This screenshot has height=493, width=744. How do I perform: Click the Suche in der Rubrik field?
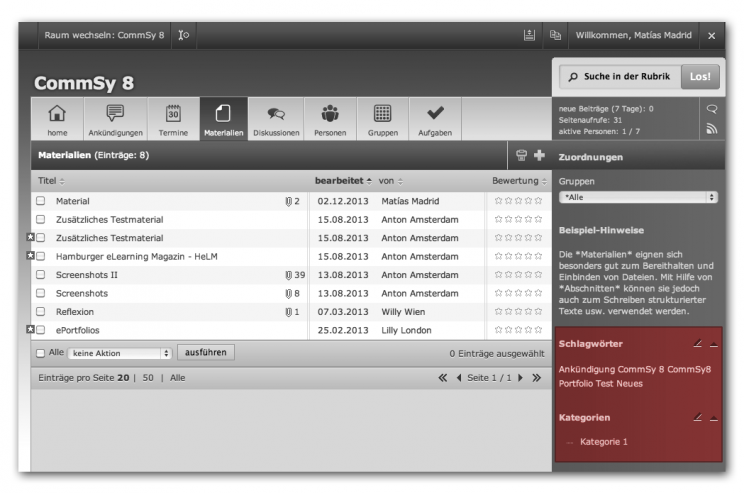pos(620,76)
